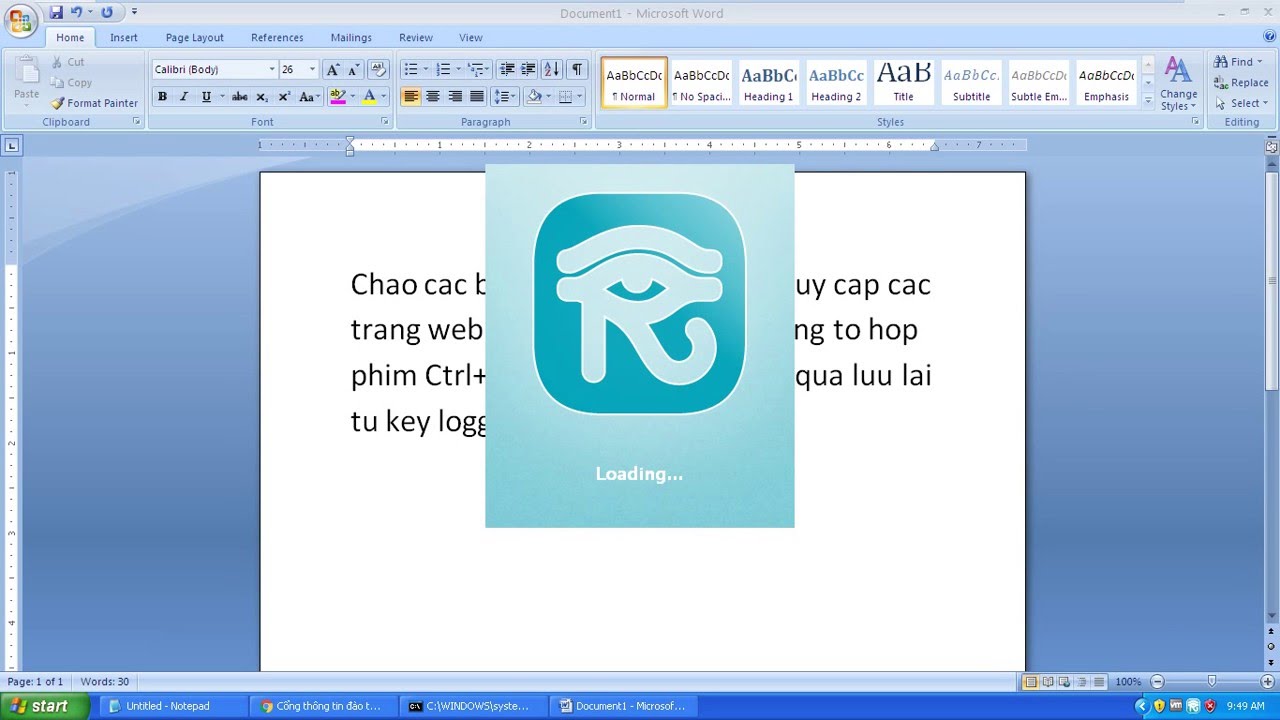Toggle Bold formatting

point(162,97)
